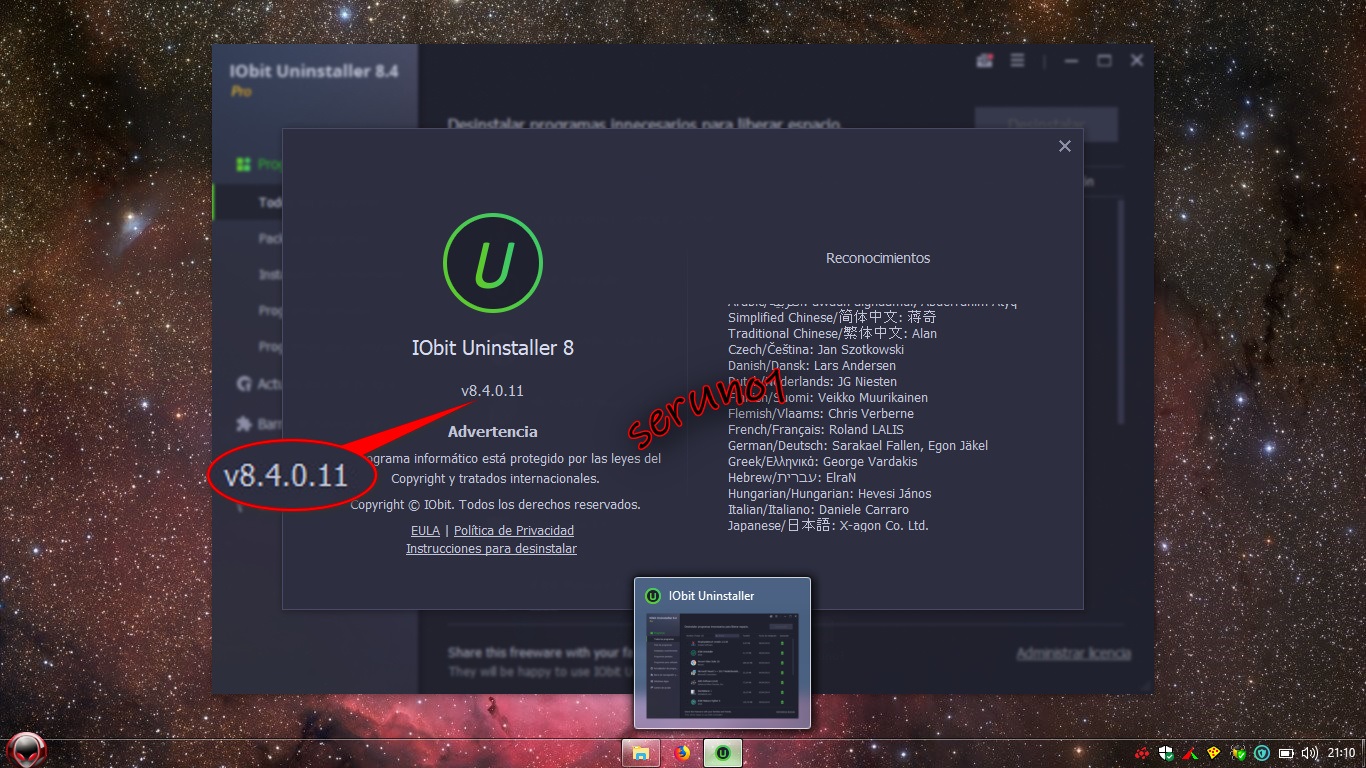Viewport: 1366px width, 768px height.
Task: Open the alien-head Start button
Action: tap(27, 750)
